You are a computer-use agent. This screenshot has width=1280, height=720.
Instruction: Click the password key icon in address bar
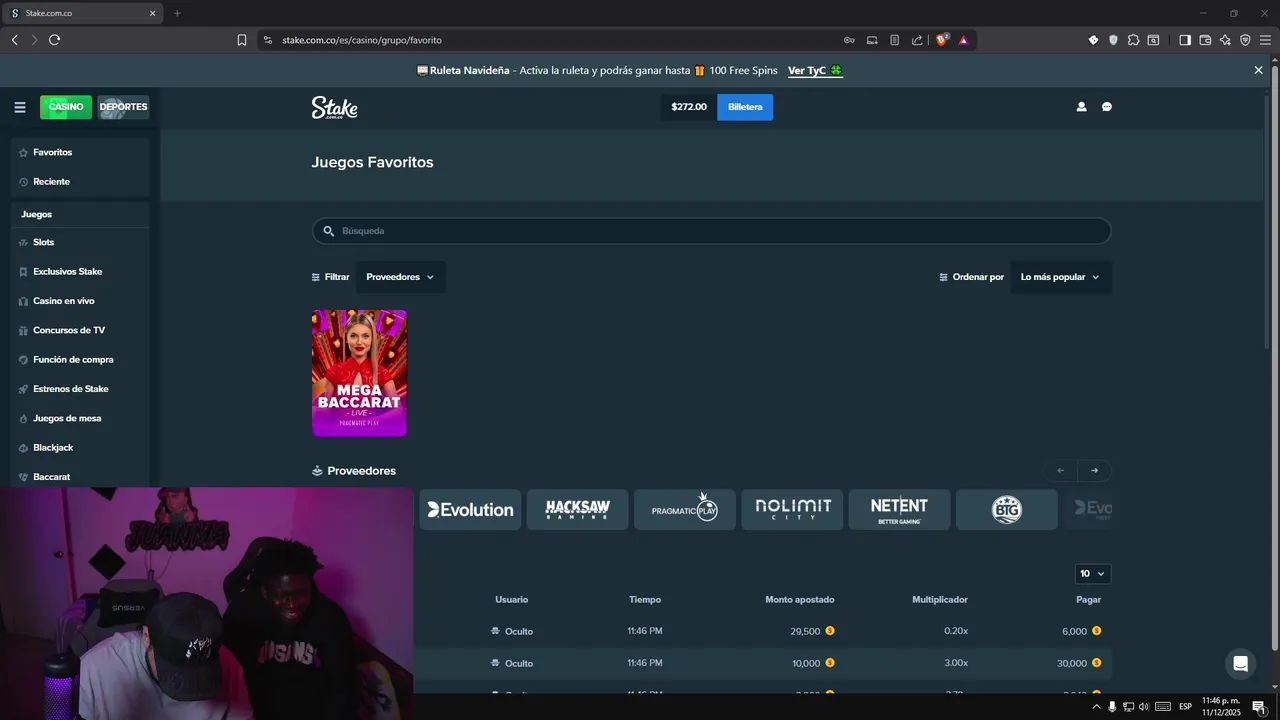[x=849, y=40]
